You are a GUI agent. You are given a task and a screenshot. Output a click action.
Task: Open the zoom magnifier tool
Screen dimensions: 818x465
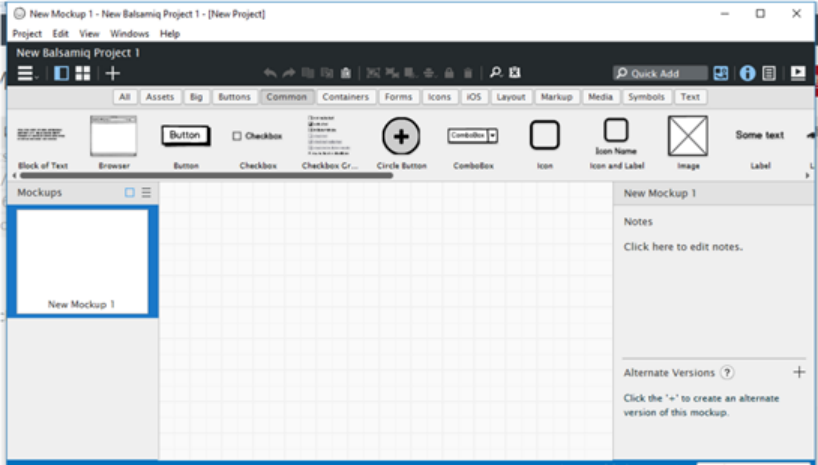496,73
